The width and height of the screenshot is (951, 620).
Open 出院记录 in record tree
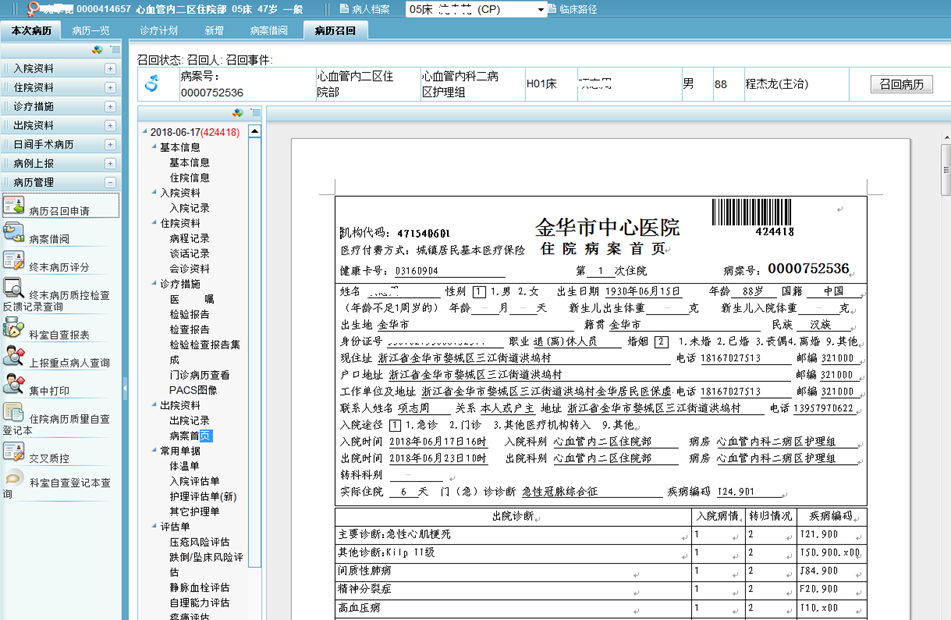(x=189, y=420)
